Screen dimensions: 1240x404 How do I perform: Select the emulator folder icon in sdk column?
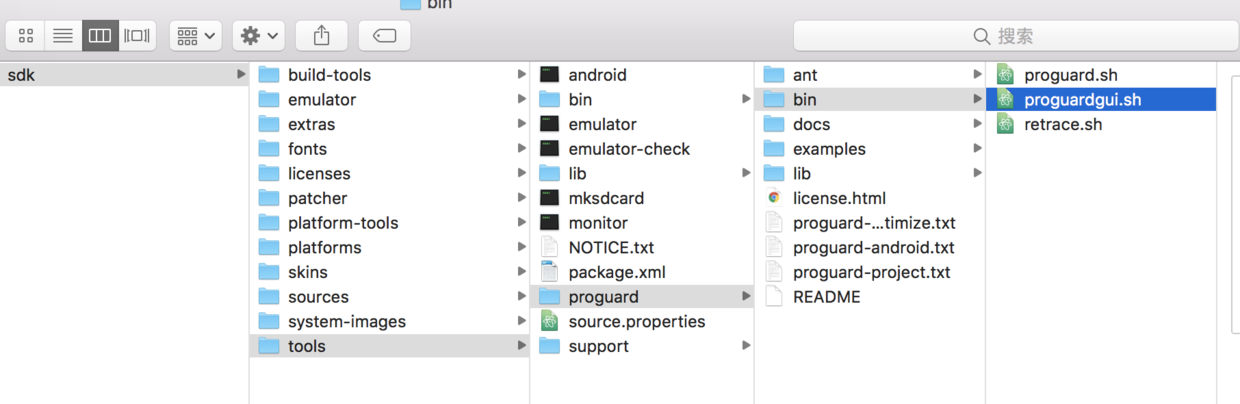coord(268,100)
